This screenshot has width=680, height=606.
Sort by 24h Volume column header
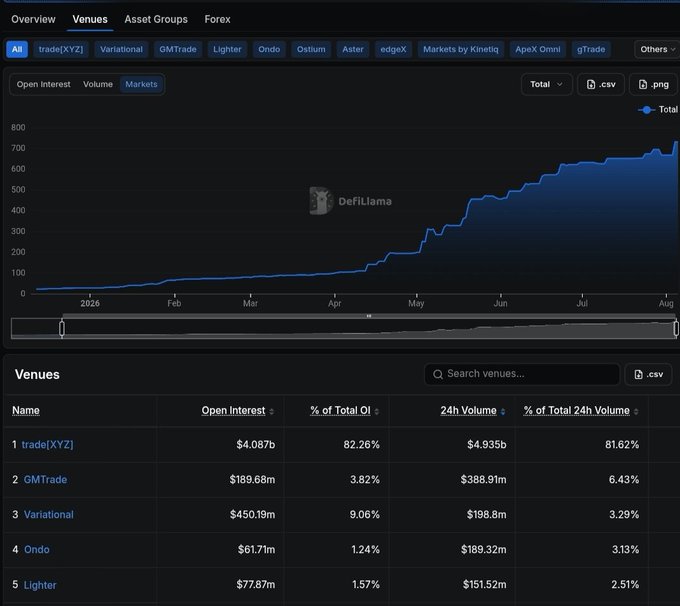coord(468,410)
